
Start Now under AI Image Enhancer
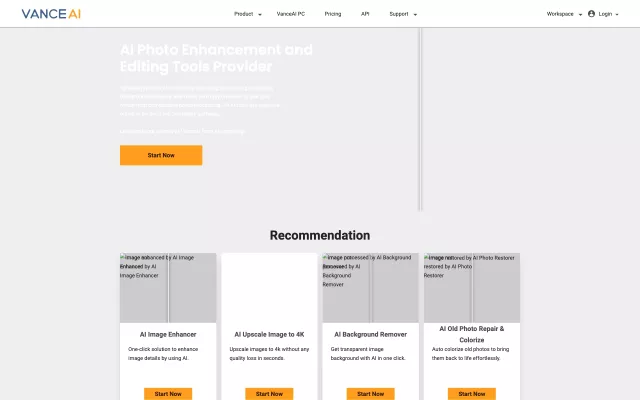click(168, 394)
